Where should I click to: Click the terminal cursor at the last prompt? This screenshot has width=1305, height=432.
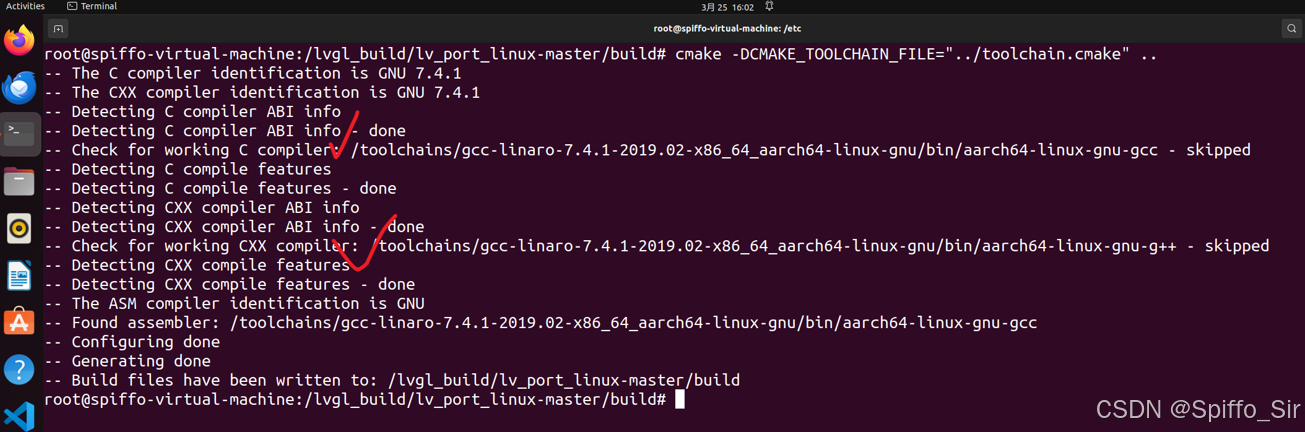pos(680,399)
